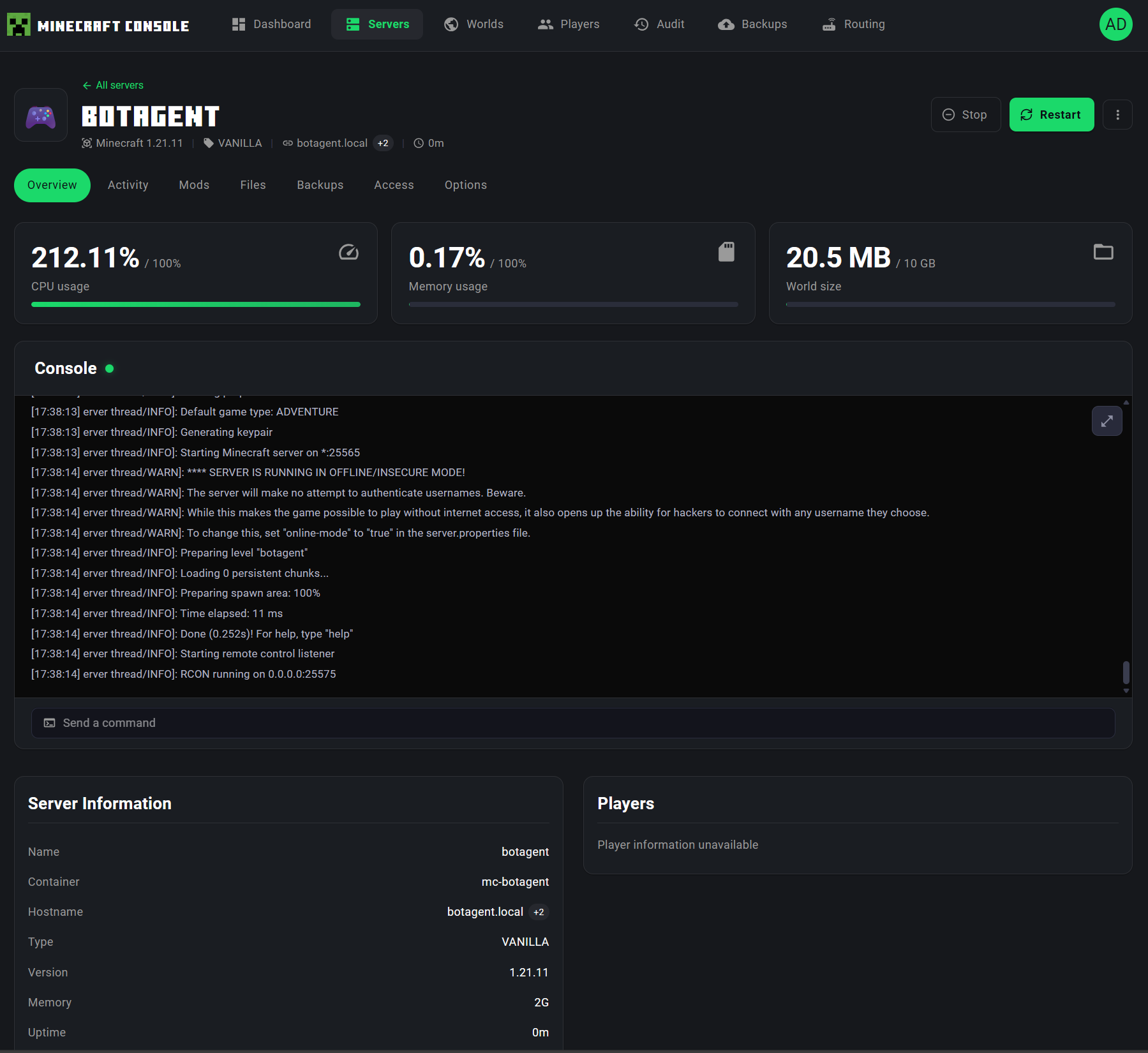Click the console scroll down arrow
The width and height of the screenshot is (1148, 1053).
[x=1126, y=691]
